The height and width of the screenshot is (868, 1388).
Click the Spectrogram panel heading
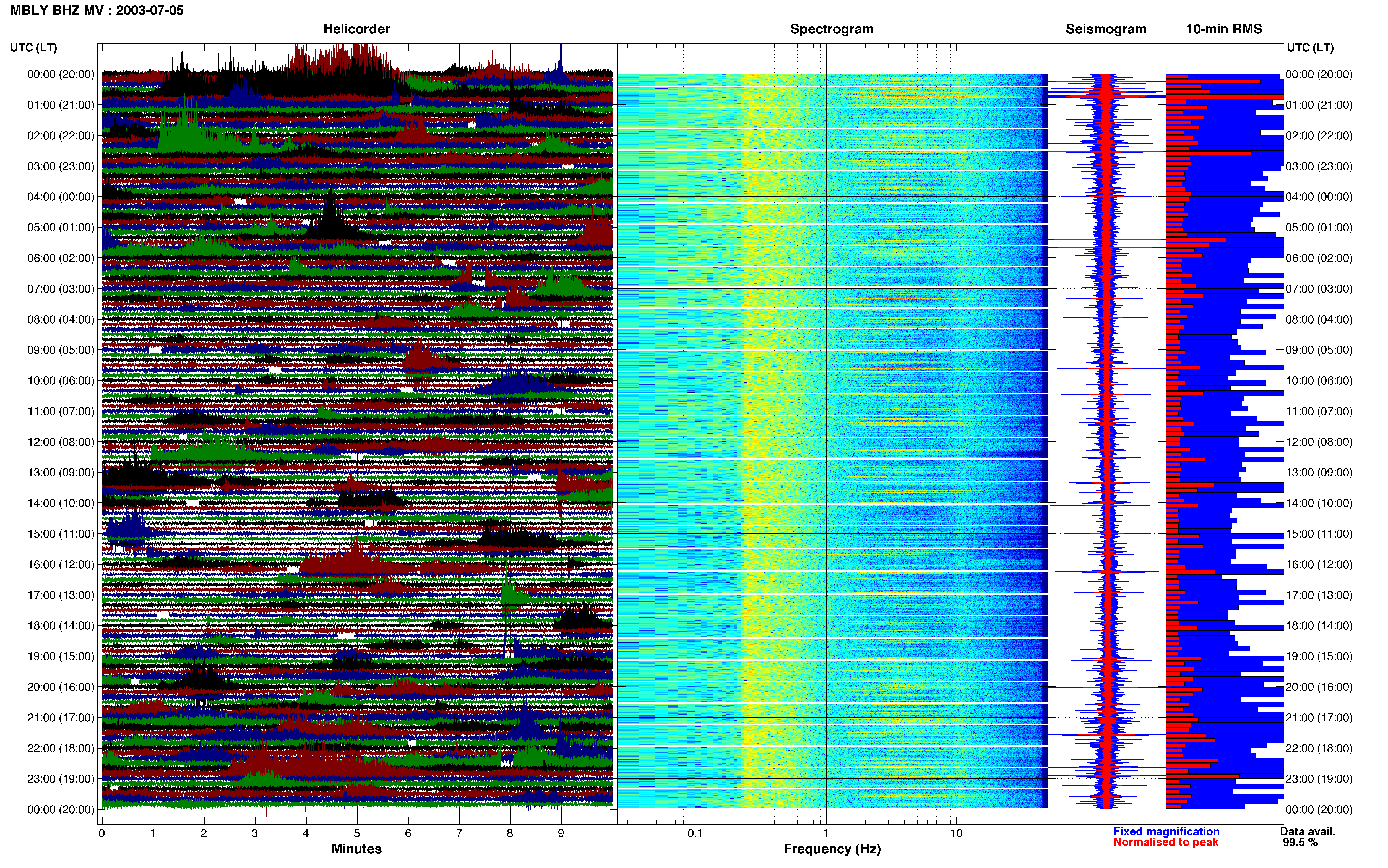[832, 29]
